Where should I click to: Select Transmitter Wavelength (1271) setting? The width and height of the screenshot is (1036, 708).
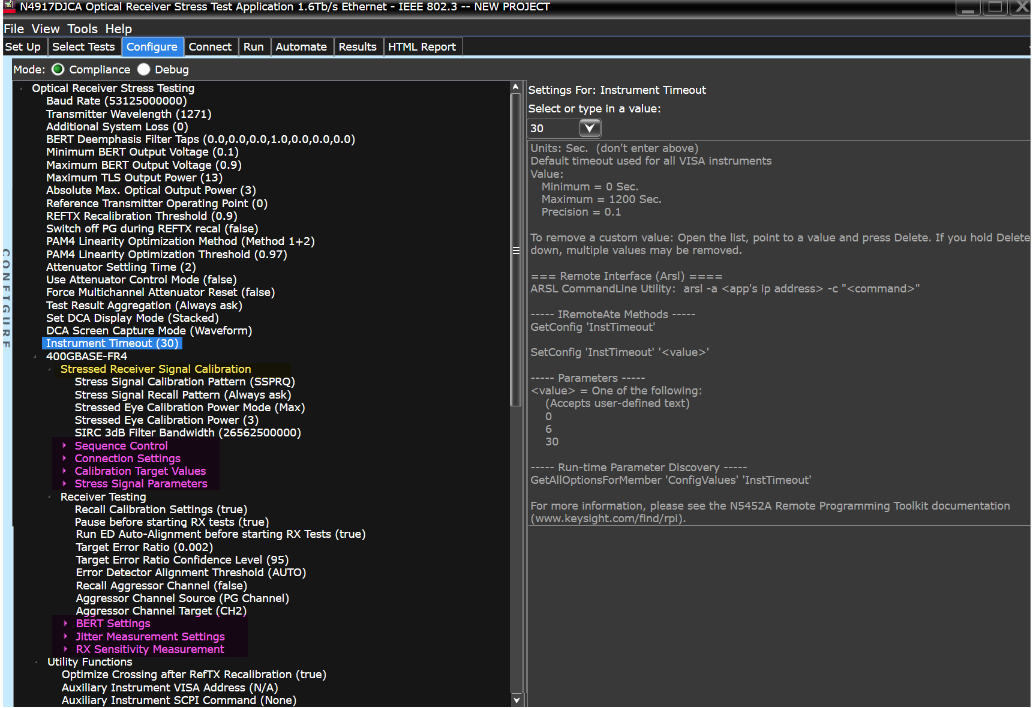pyautogui.click(x=129, y=114)
